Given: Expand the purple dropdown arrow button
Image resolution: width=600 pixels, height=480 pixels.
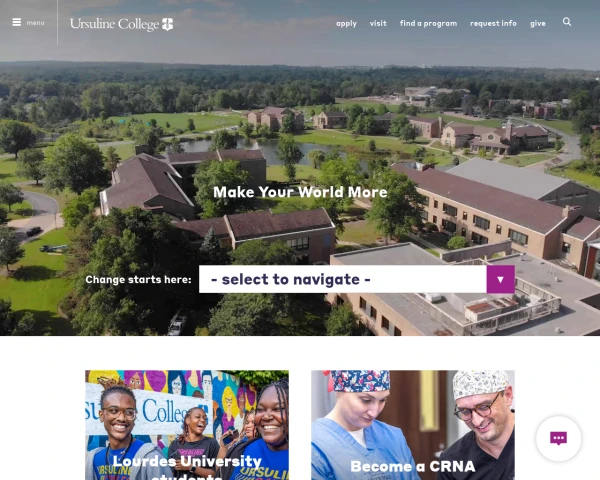Looking at the screenshot, I should click(501, 279).
